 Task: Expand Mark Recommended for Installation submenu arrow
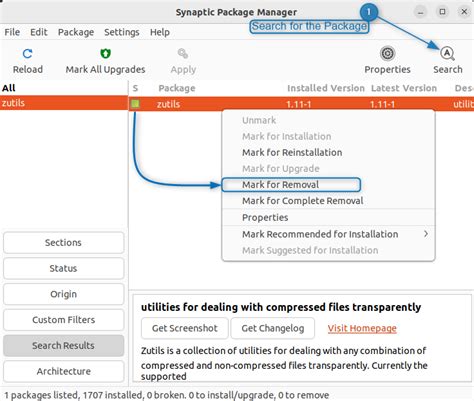(426, 234)
